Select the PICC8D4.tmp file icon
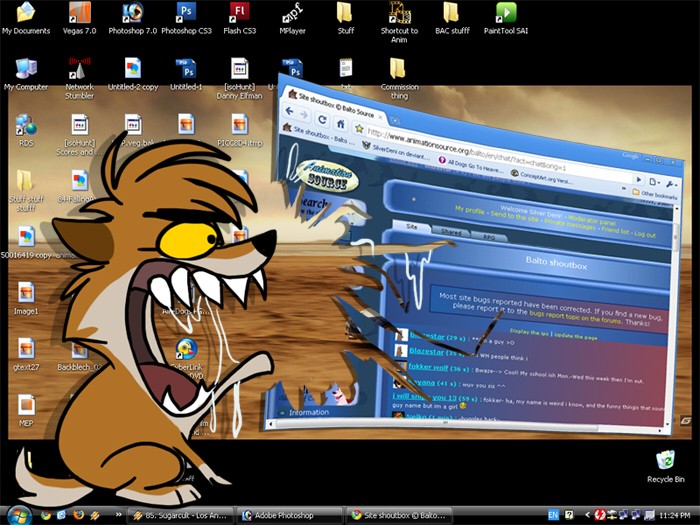Image resolution: width=700 pixels, height=525 pixels. 240,130
